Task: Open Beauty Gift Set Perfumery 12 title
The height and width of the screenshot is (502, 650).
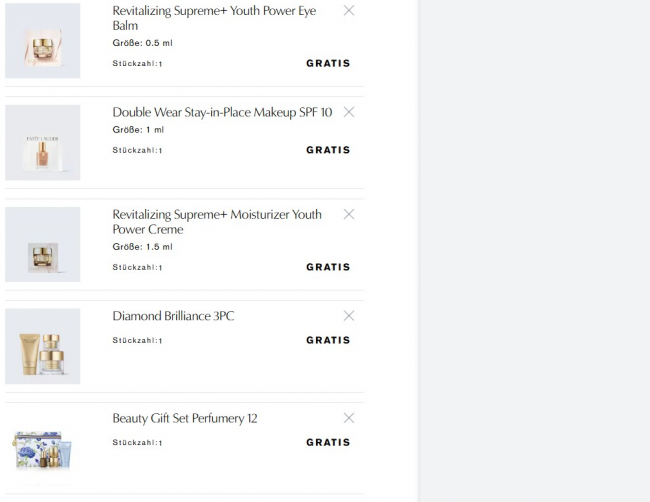Action: point(184,418)
